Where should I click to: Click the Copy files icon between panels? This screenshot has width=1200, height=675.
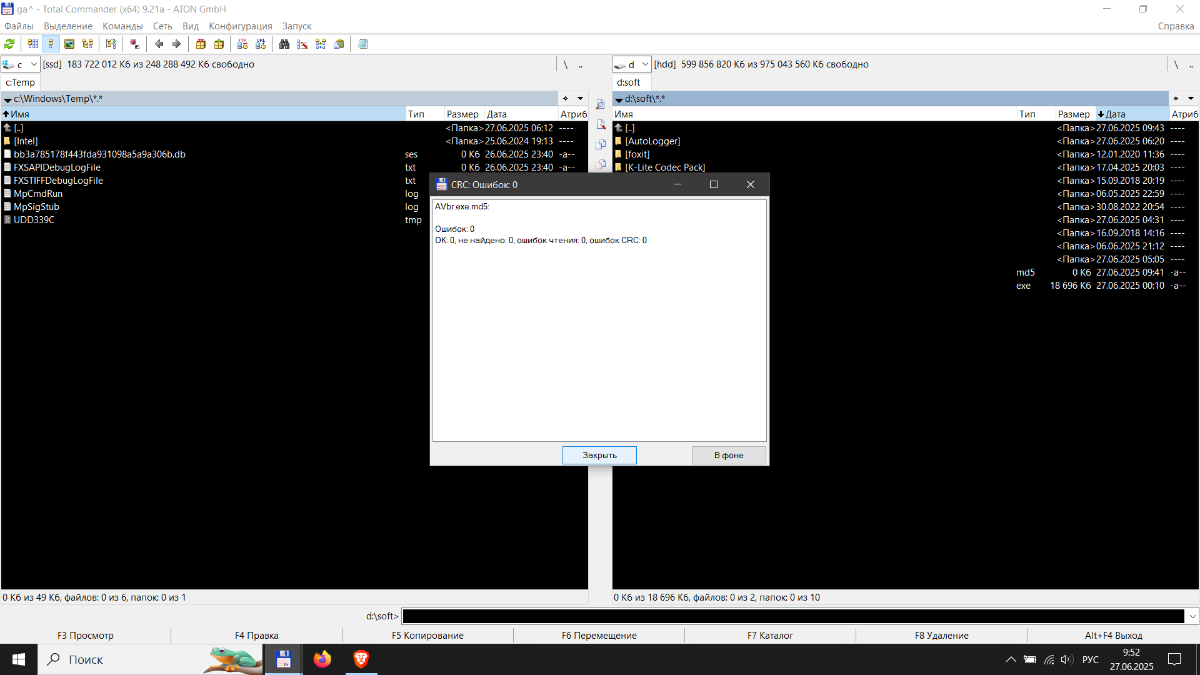[601, 145]
